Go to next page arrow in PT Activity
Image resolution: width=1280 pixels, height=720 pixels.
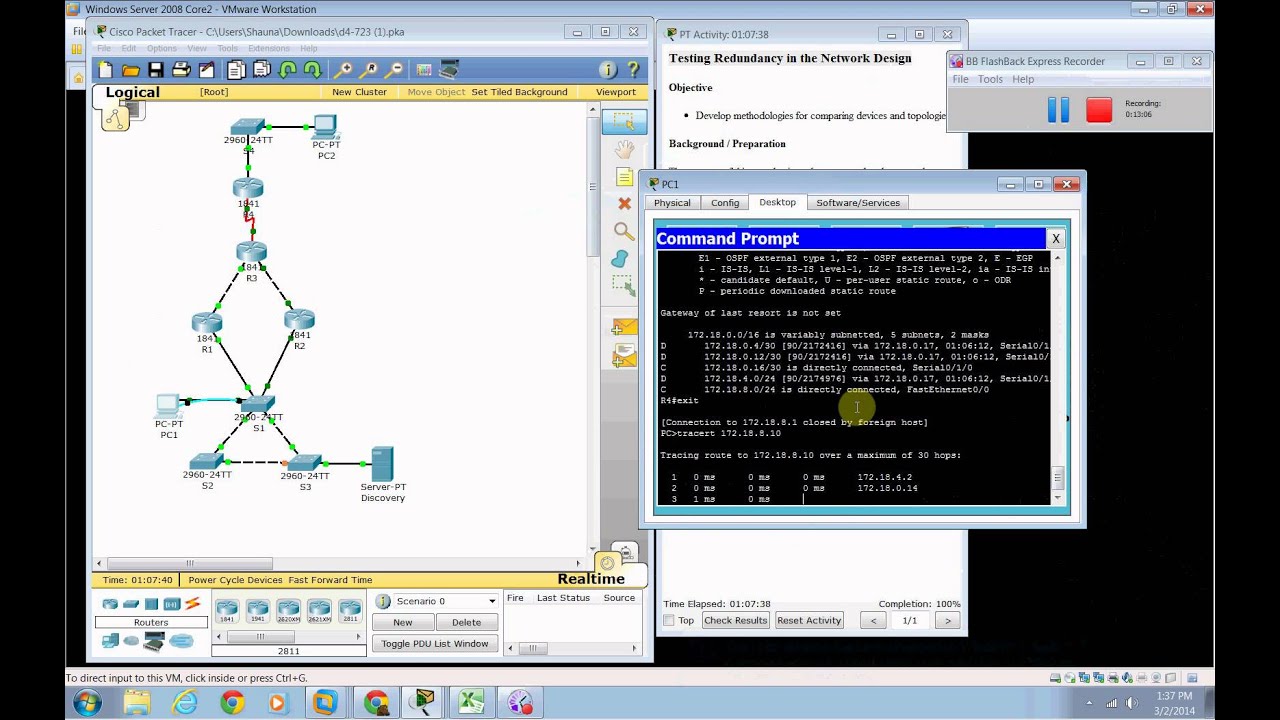tap(948, 620)
